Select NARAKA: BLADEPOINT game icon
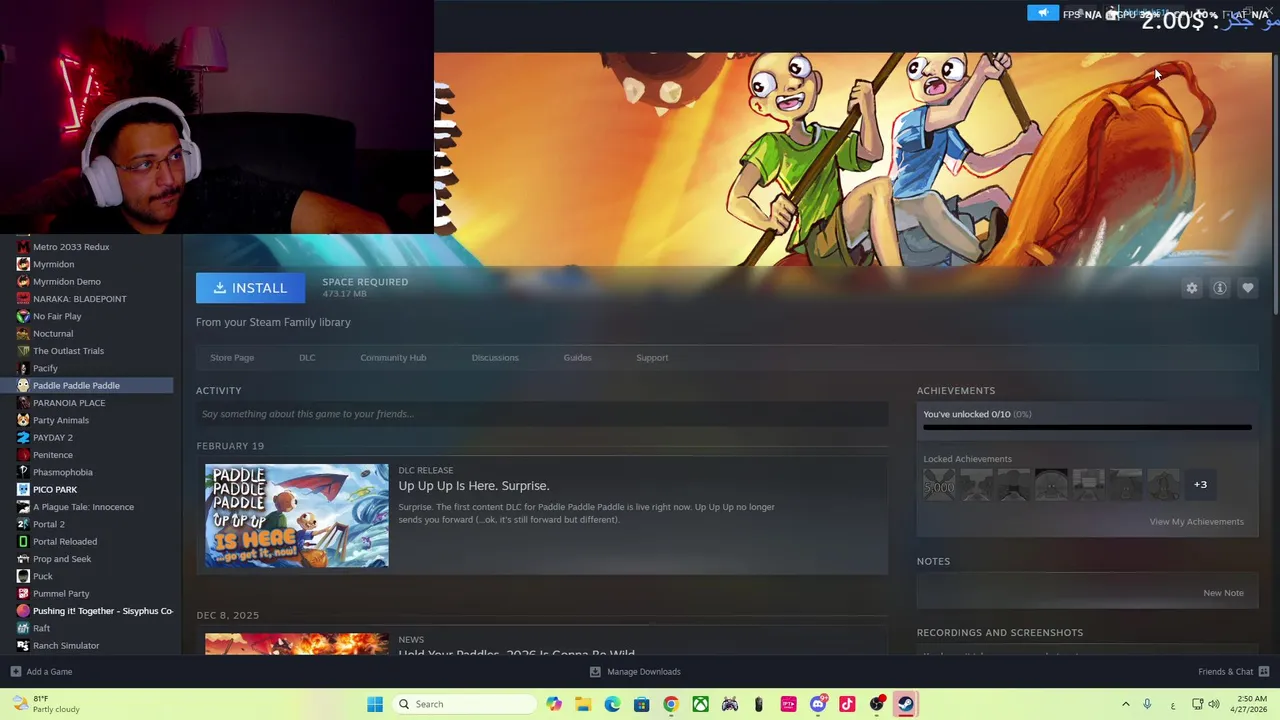Image resolution: width=1280 pixels, height=720 pixels. 23,299
